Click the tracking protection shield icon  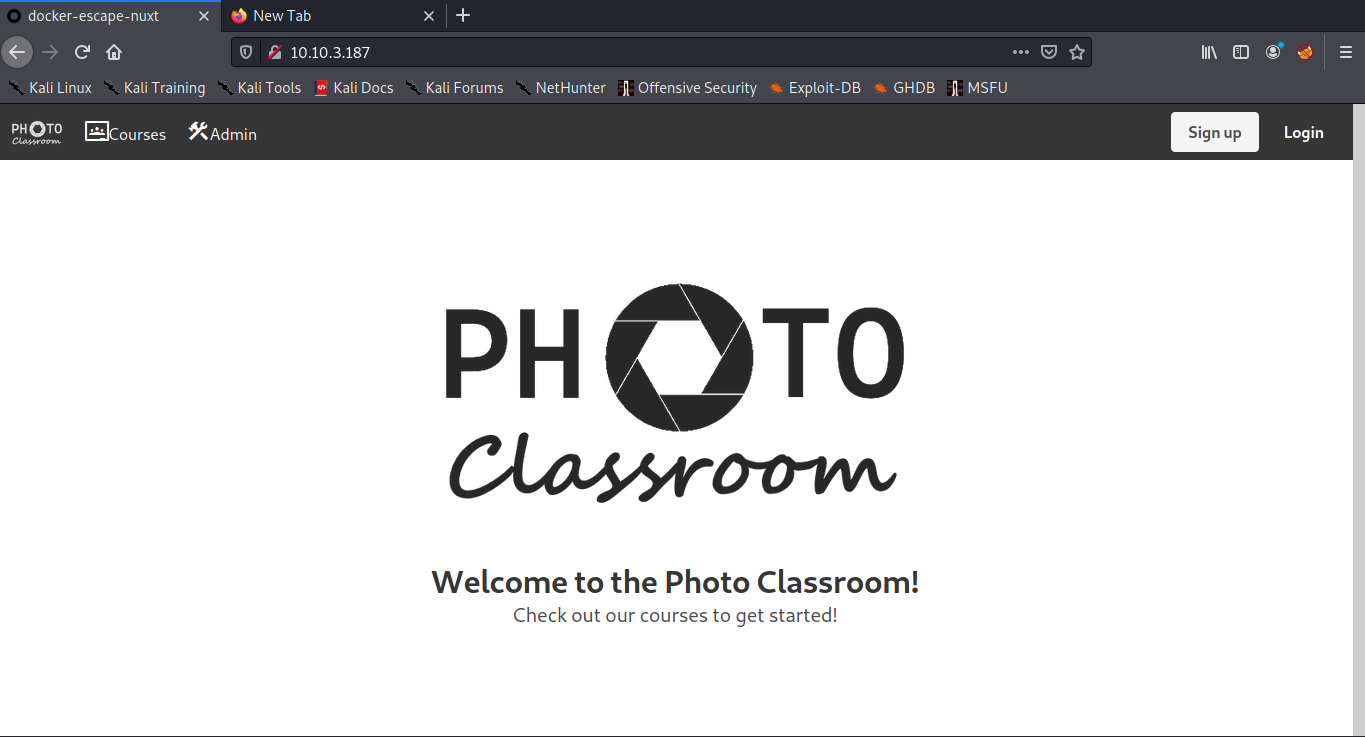pos(246,52)
